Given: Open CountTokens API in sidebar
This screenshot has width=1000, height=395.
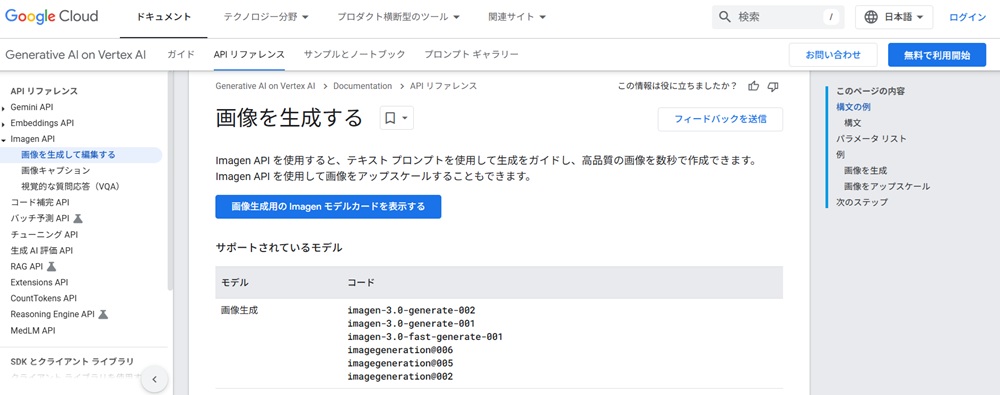Looking at the screenshot, I should [x=43, y=298].
